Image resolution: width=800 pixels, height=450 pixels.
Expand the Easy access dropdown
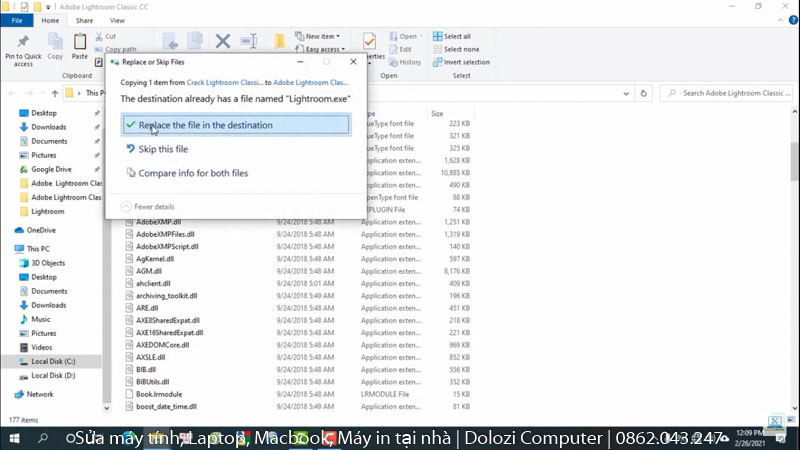(x=324, y=49)
